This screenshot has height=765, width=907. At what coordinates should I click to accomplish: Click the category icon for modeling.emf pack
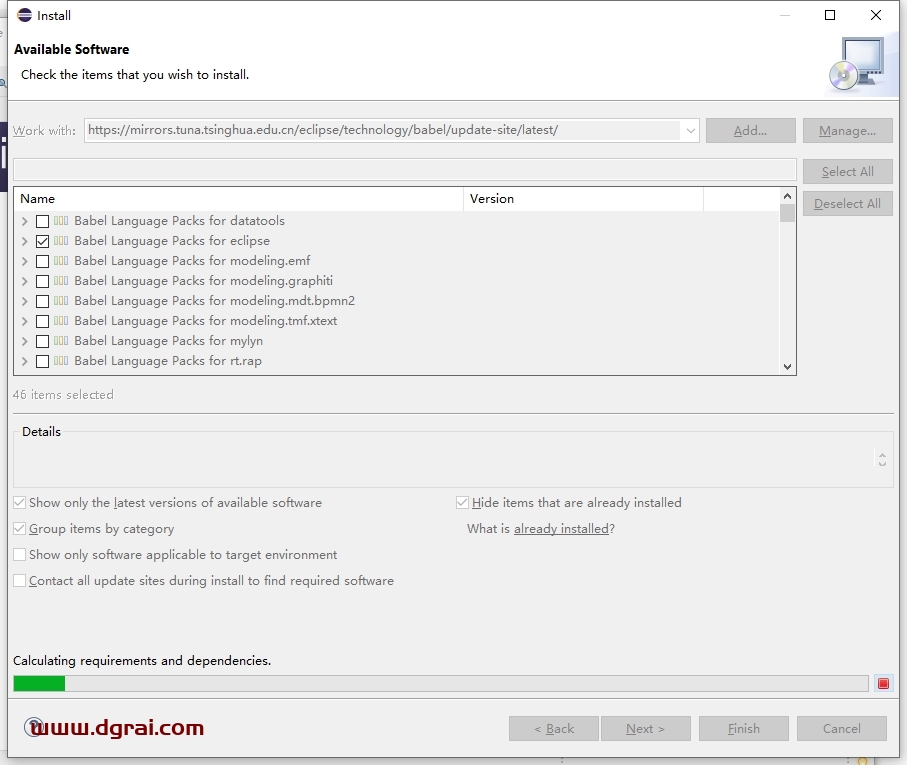(x=61, y=260)
